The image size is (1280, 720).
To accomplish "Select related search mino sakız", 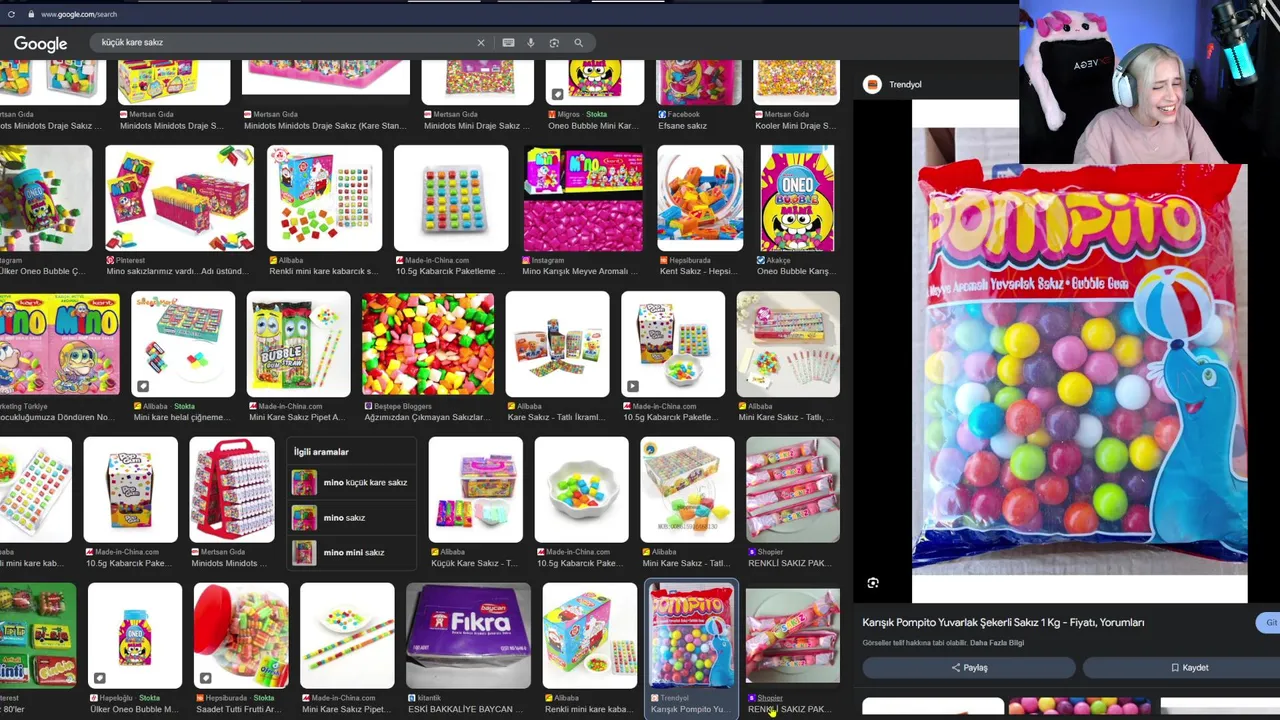I will point(350,517).
